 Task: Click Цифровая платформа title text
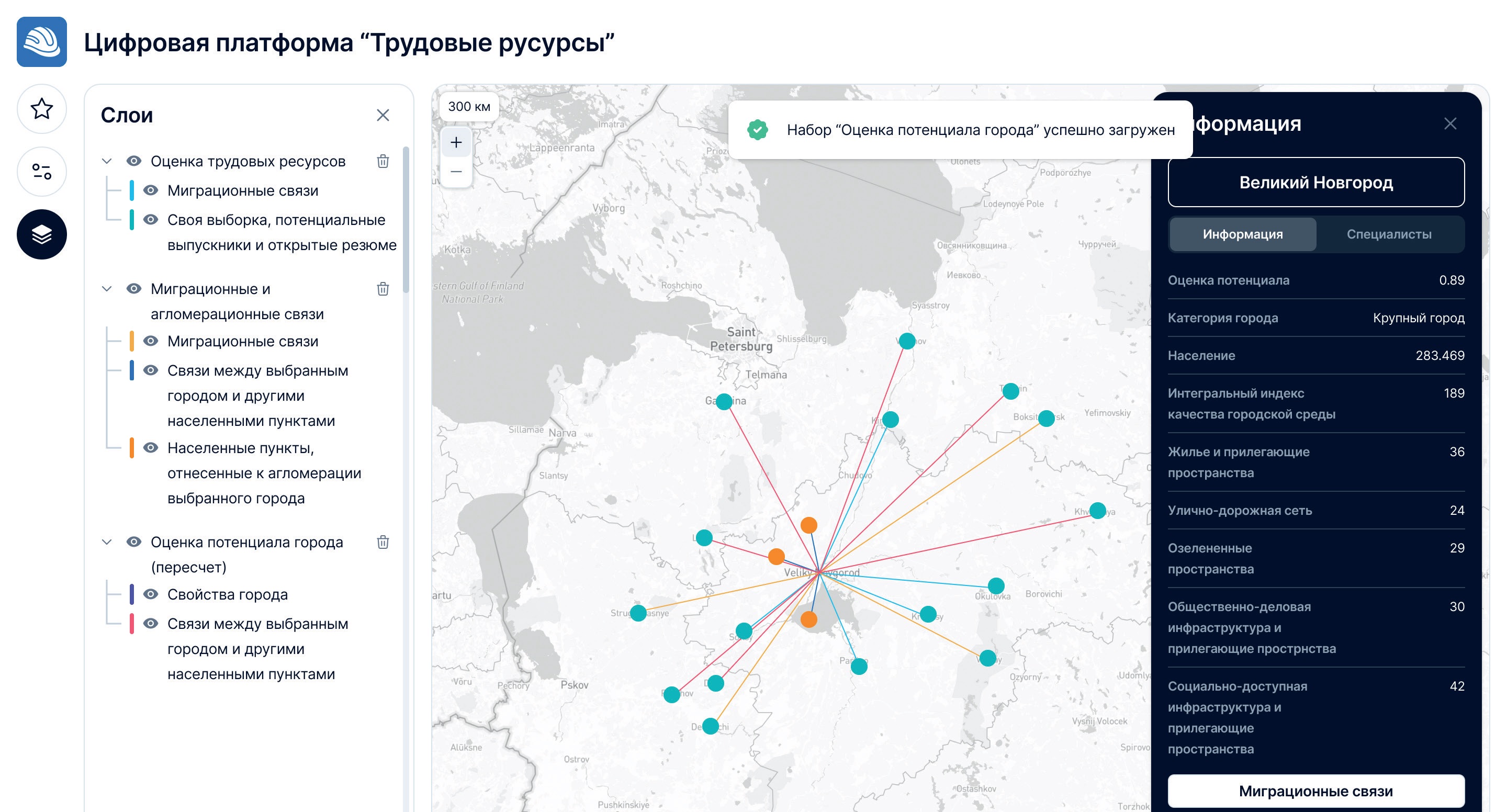coord(348,42)
